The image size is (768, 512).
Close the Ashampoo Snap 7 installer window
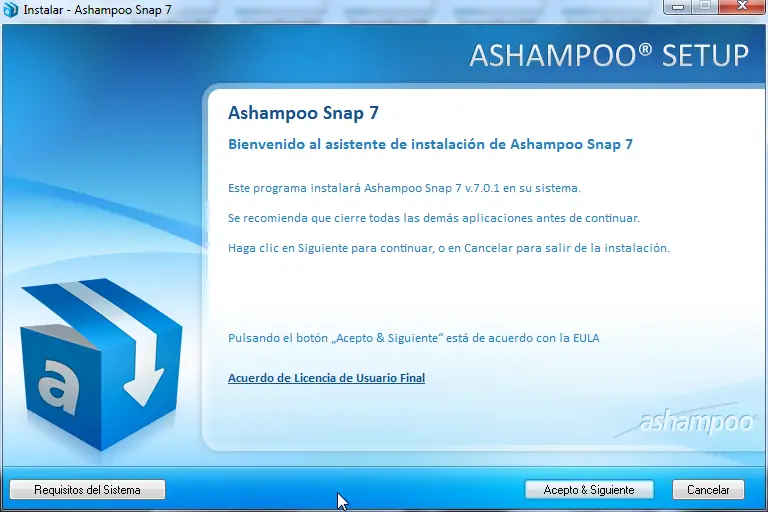click(742, 6)
